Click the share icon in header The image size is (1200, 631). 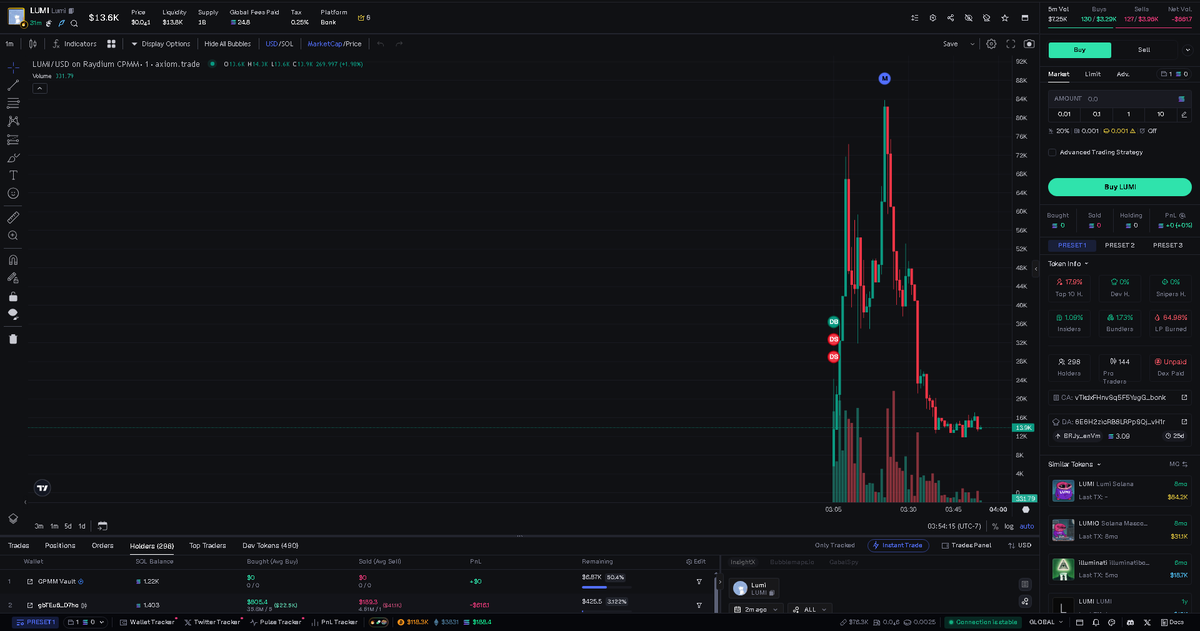[x=950, y=17]
